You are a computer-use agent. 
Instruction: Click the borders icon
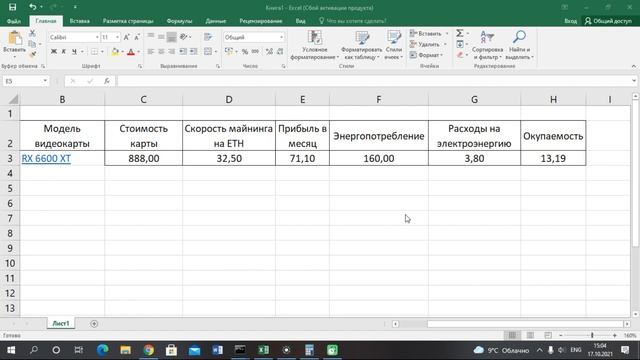click(x=94, y=52)
